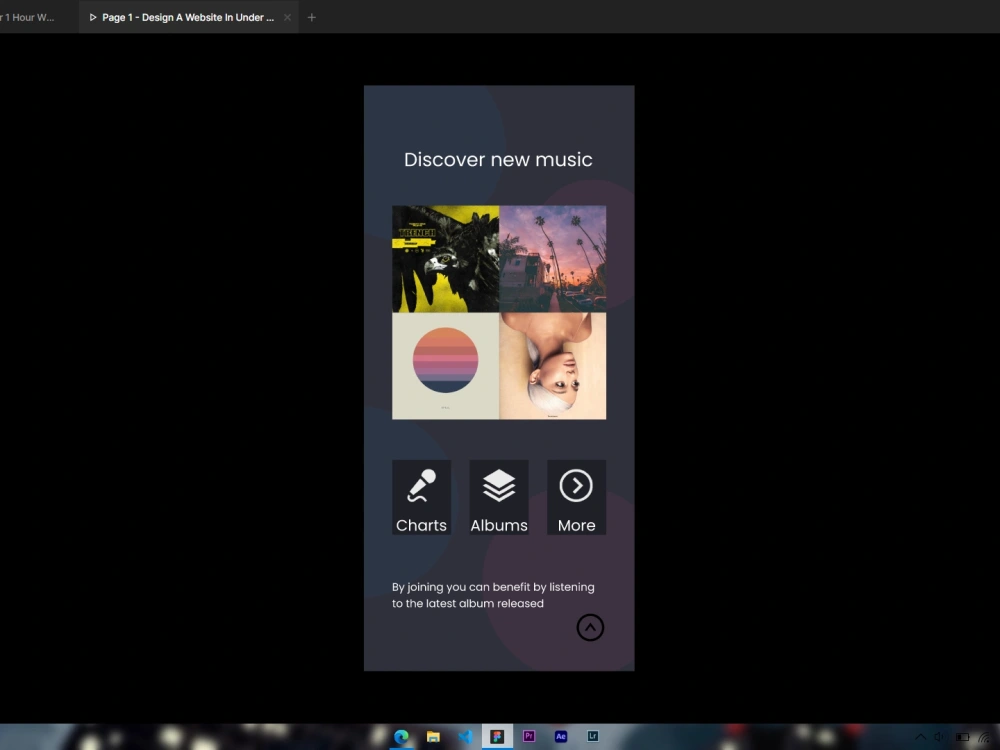Open File Explorer from the taskbar

point(433,737)
